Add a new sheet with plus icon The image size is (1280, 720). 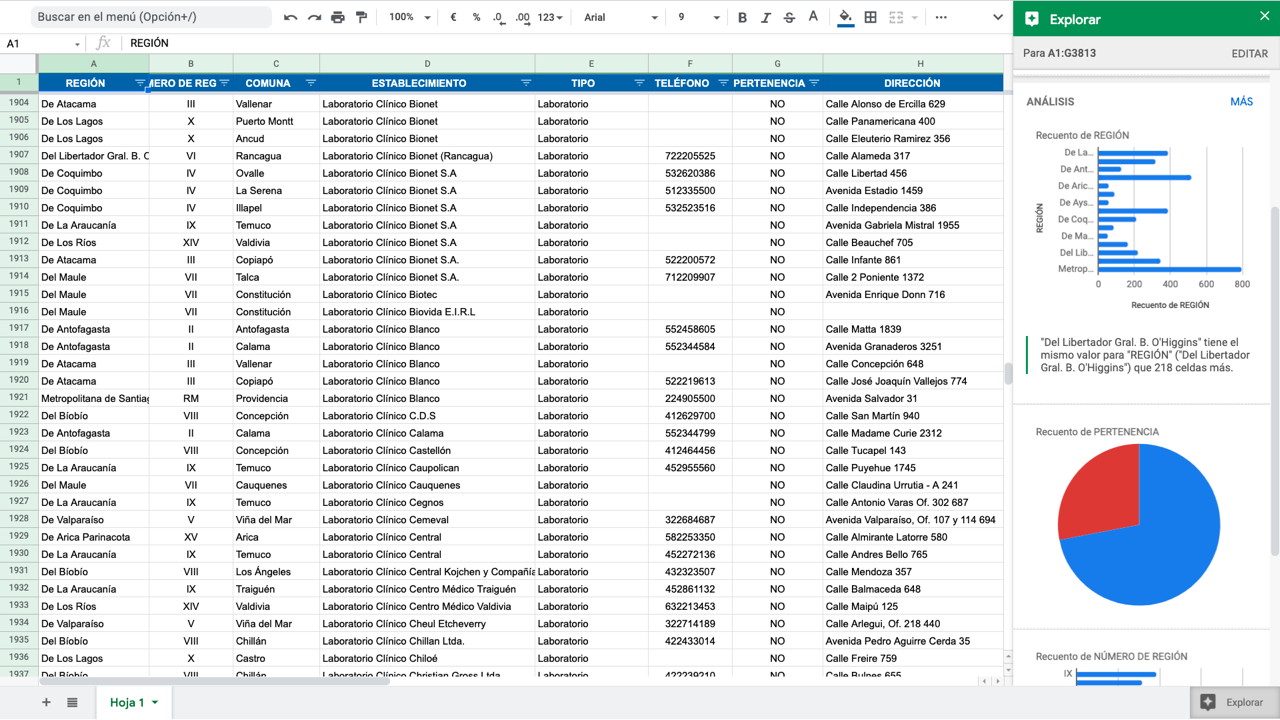tap(46, 702)
